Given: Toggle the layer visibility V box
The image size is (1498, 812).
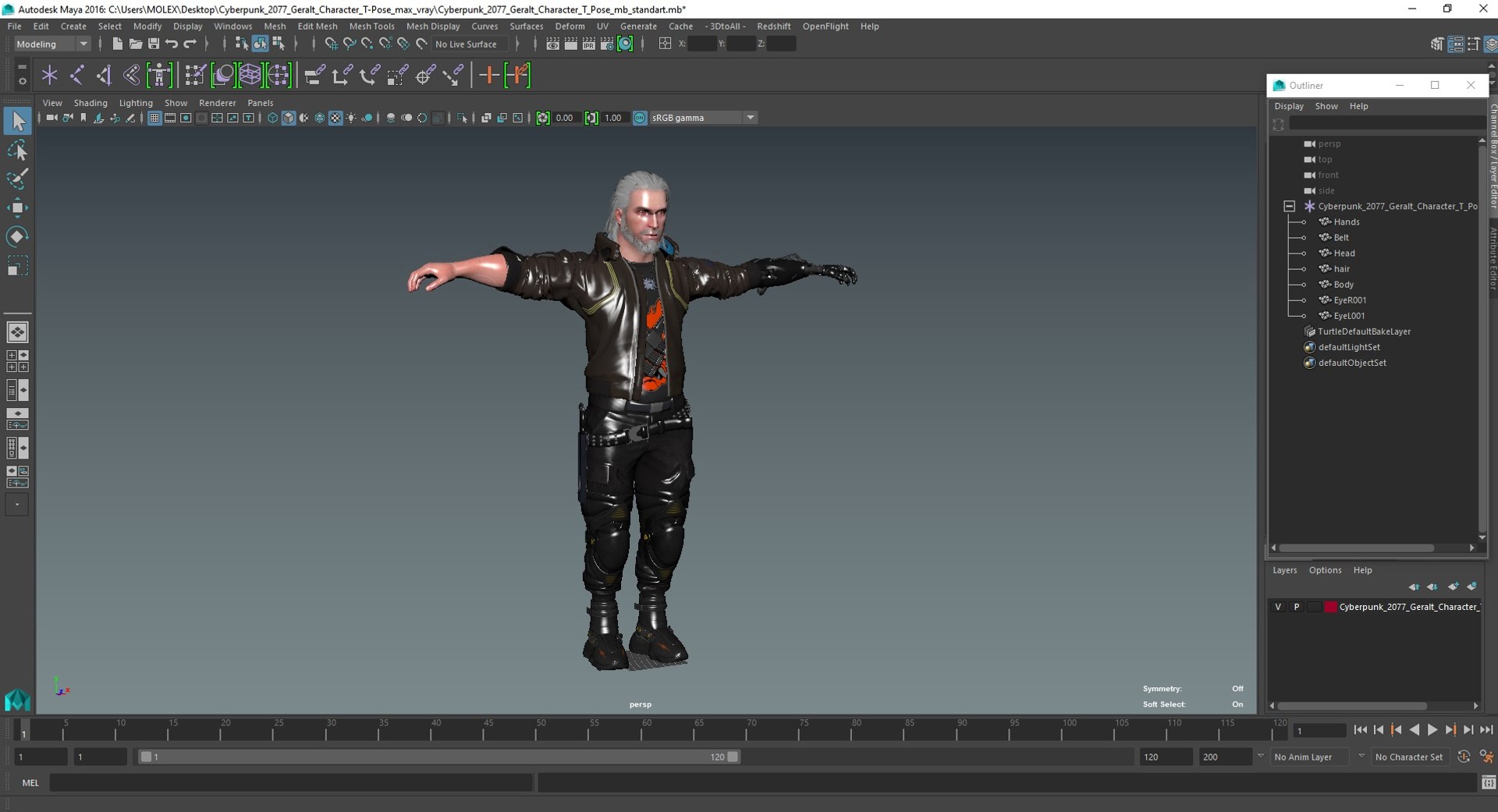Looking at the screenshot, I should pos(1278,607).
